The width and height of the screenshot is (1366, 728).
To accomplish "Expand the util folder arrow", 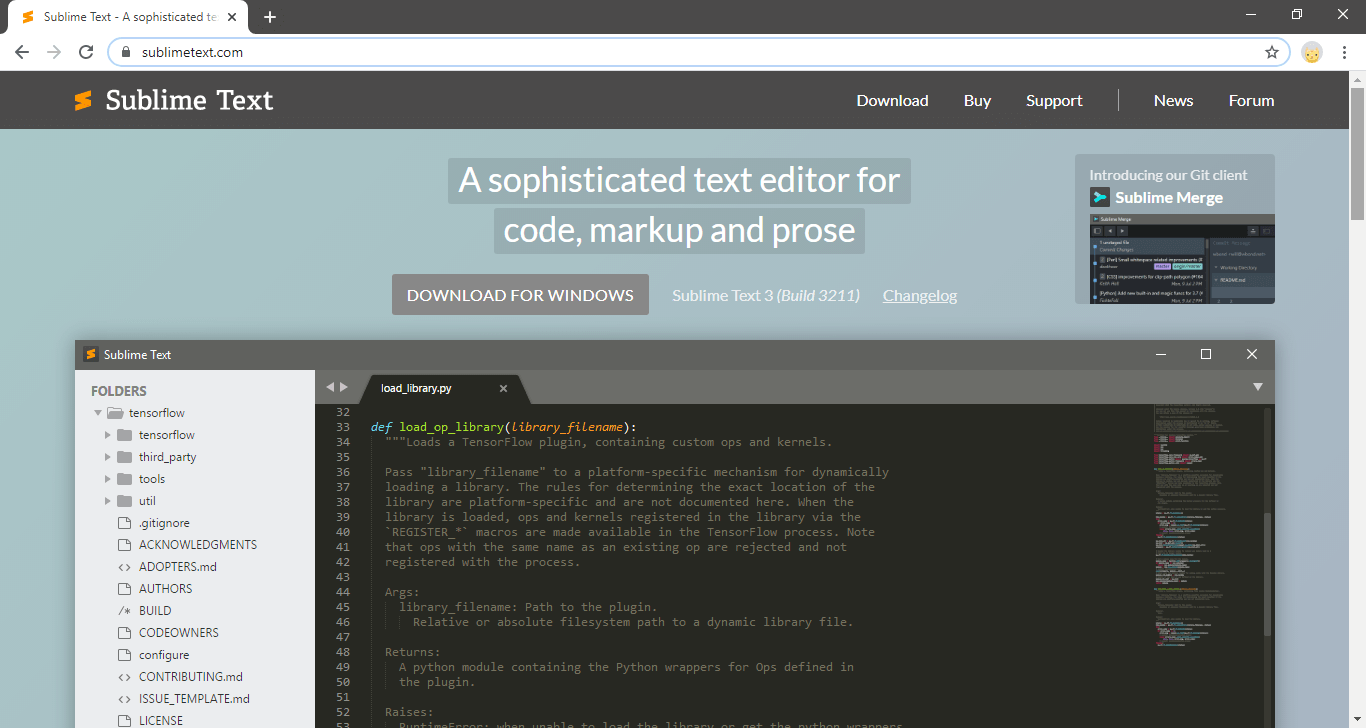I will (108, 501).
